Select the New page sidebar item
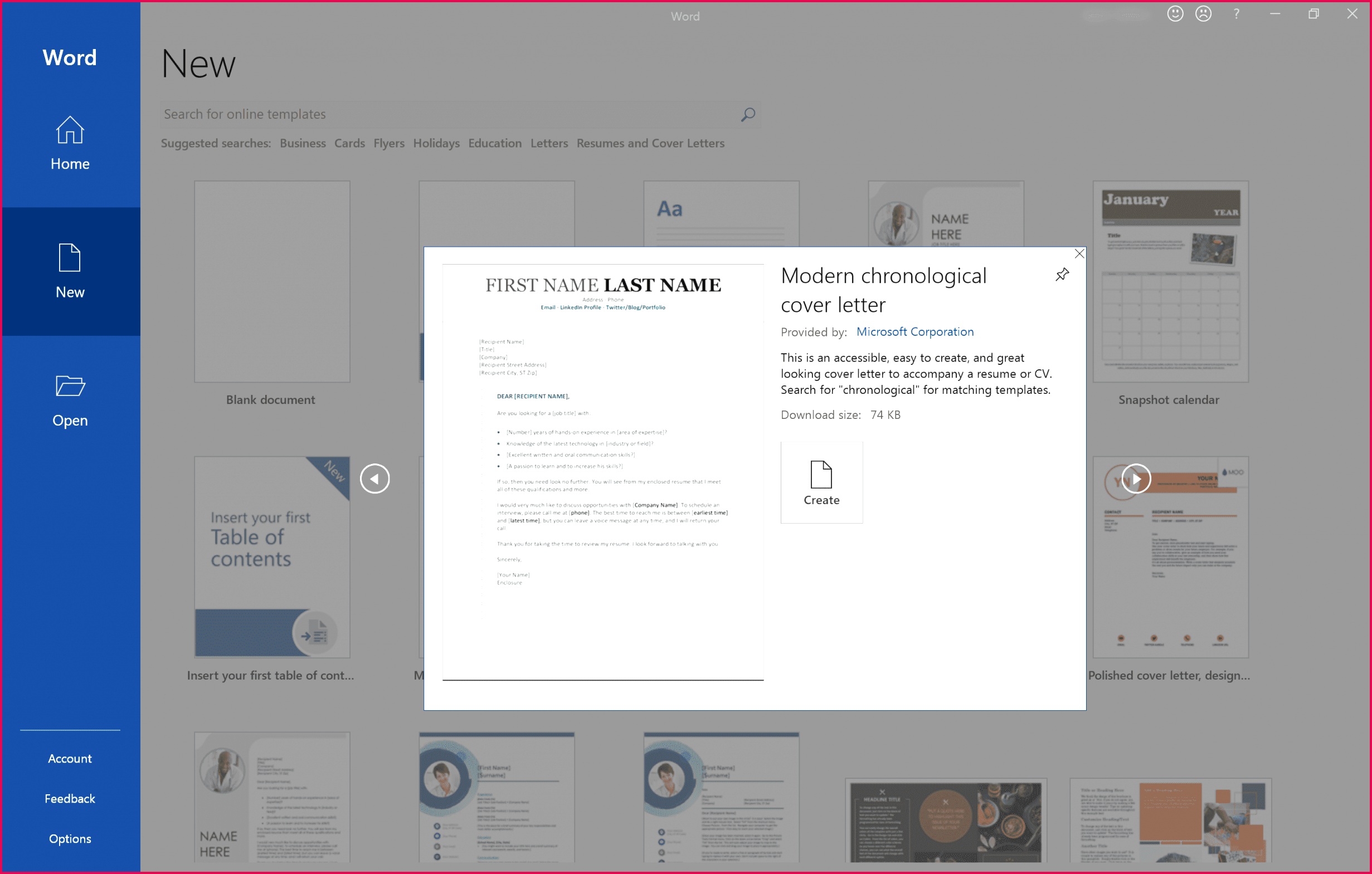 pos(70,271)
